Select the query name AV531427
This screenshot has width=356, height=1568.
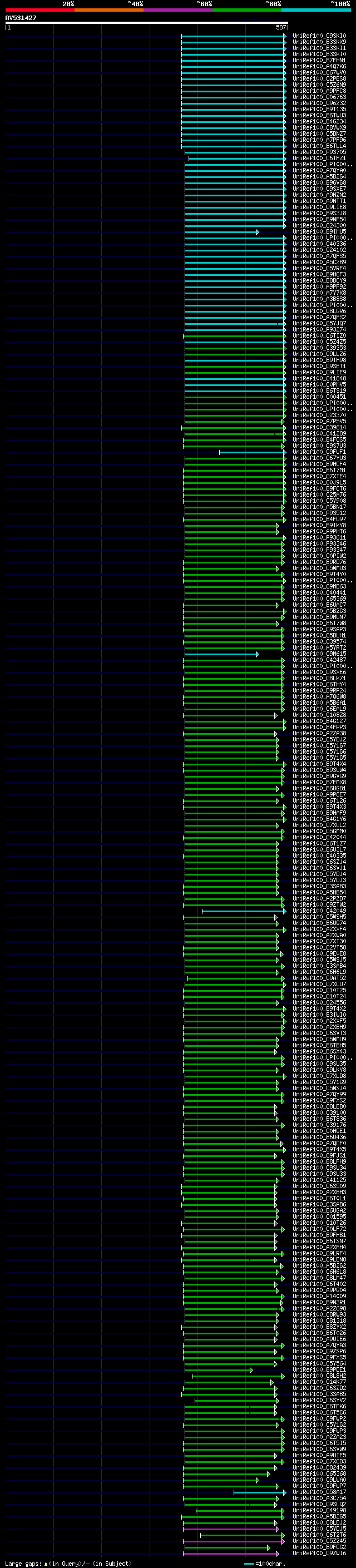[21, 18]
